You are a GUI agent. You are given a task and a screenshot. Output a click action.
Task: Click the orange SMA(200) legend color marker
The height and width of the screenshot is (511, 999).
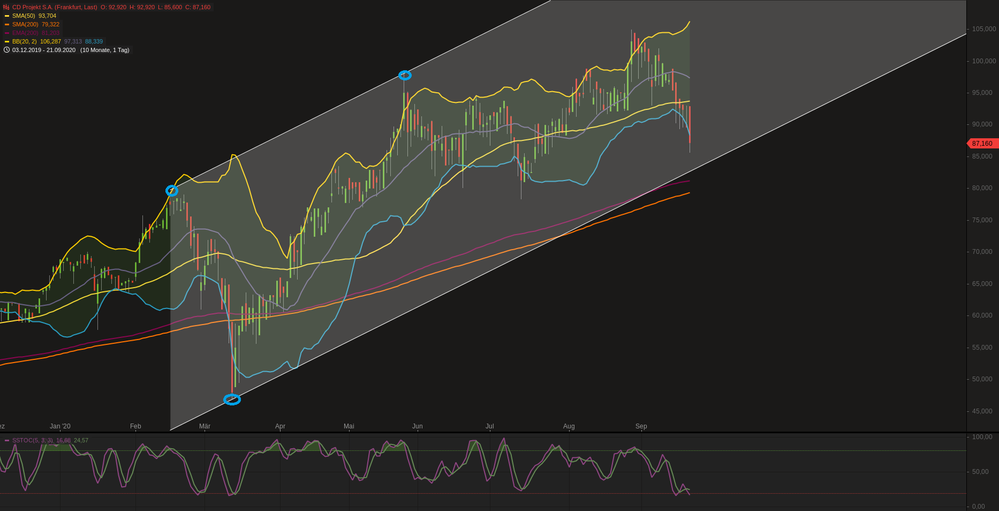[x=6, y=24]
